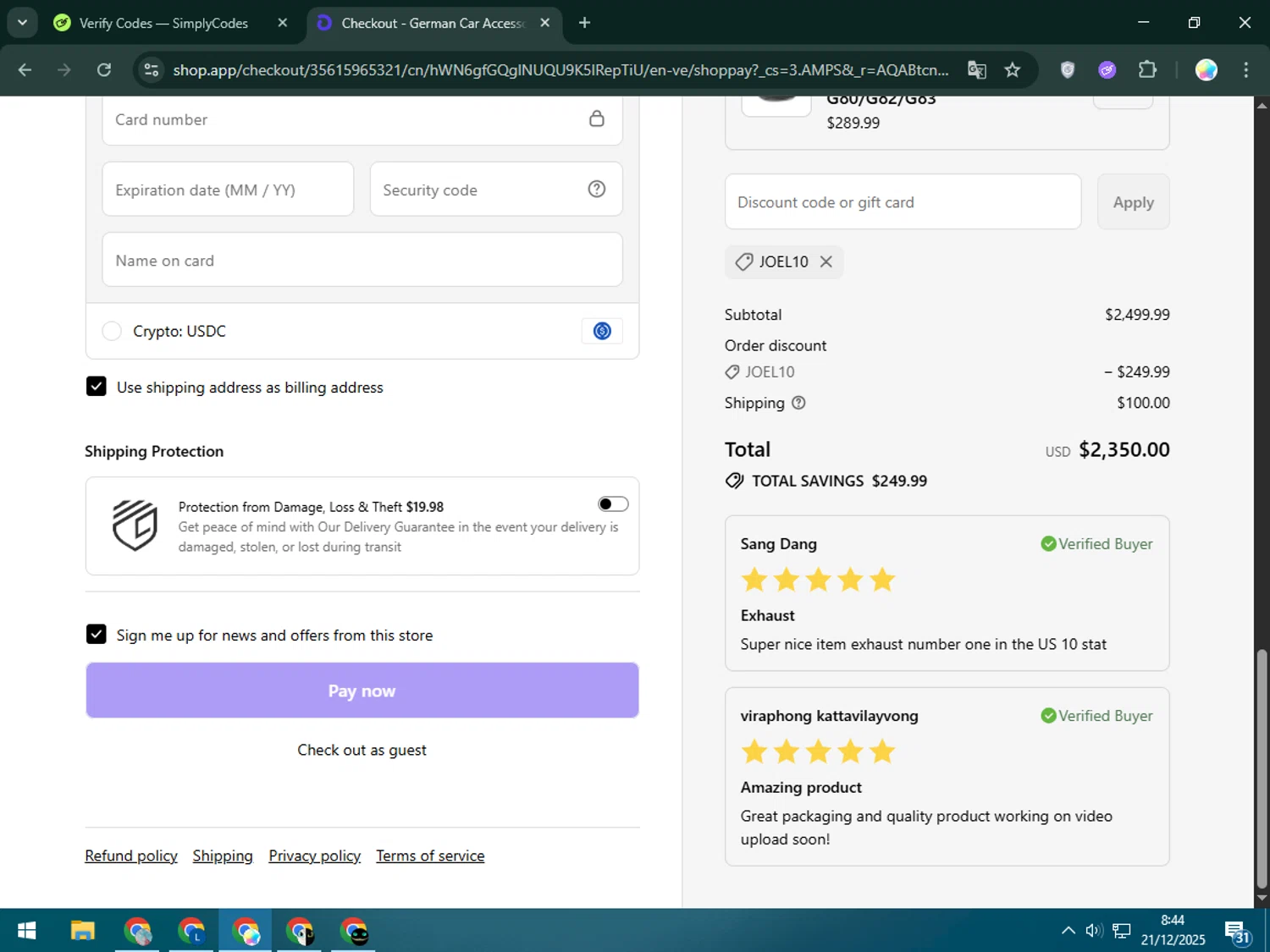The width and height of the screenshot is (1270, 952).
Task: Click Check out as guest
Action: pos(362,750)
